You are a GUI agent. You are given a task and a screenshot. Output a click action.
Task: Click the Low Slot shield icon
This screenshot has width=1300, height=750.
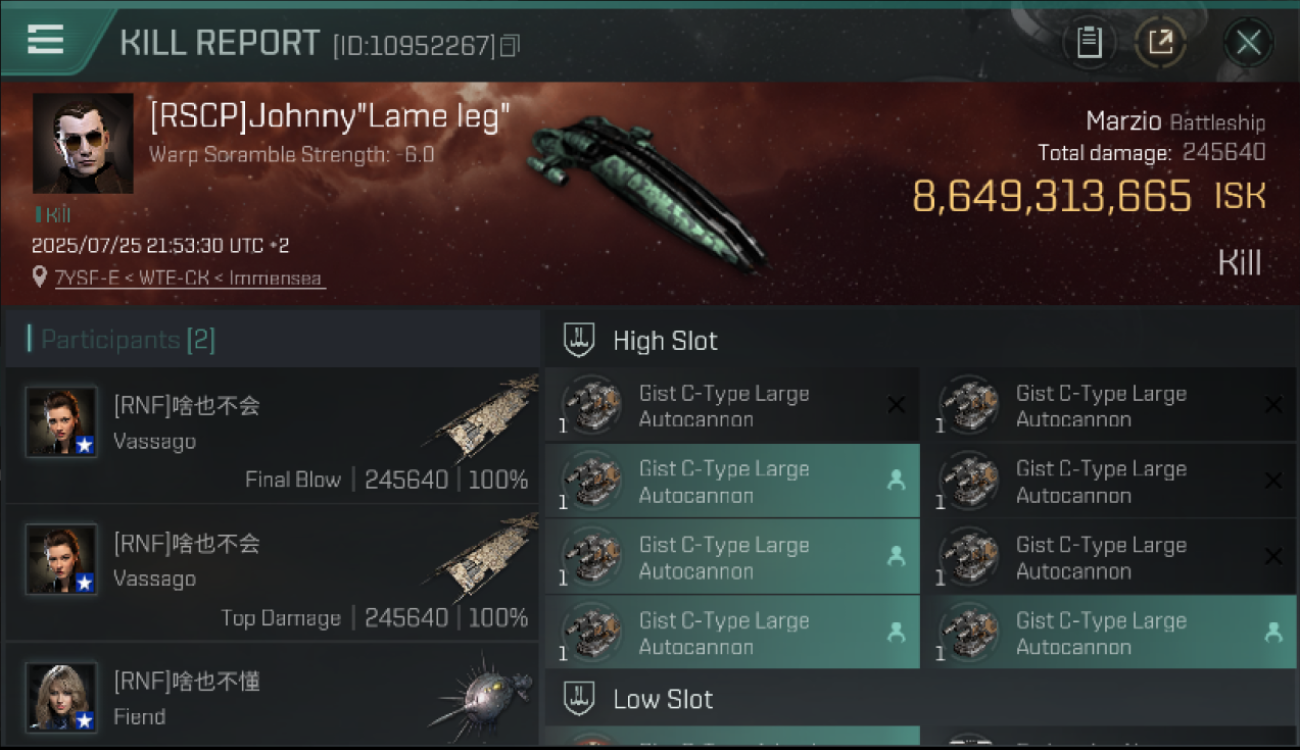579,698
